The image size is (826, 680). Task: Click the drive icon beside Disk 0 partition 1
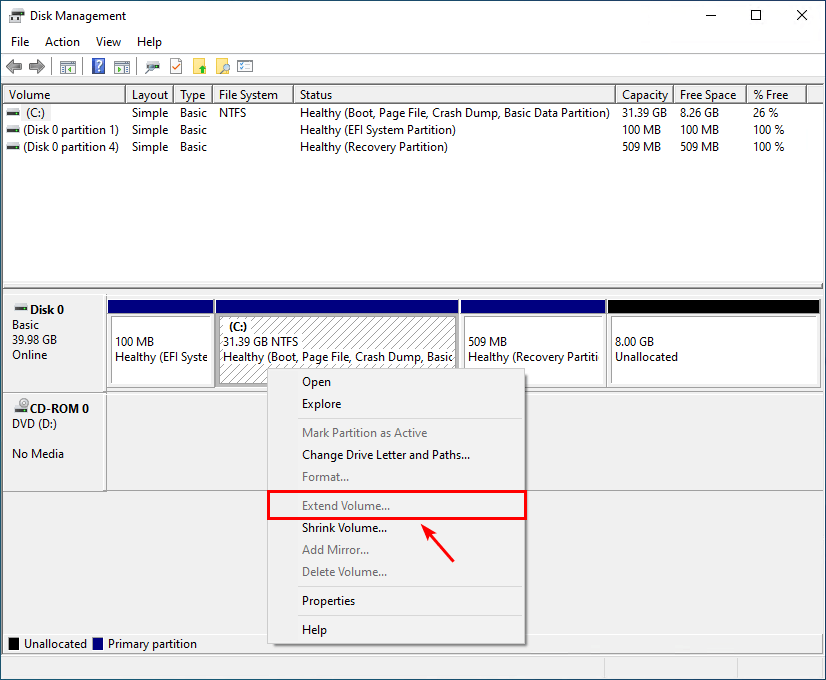click(13, 130)
